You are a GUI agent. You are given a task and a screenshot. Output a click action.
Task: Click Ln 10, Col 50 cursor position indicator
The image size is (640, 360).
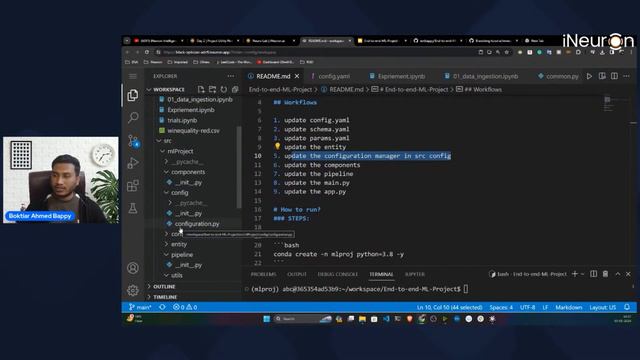pyautogui.click(x=449, y=307)
